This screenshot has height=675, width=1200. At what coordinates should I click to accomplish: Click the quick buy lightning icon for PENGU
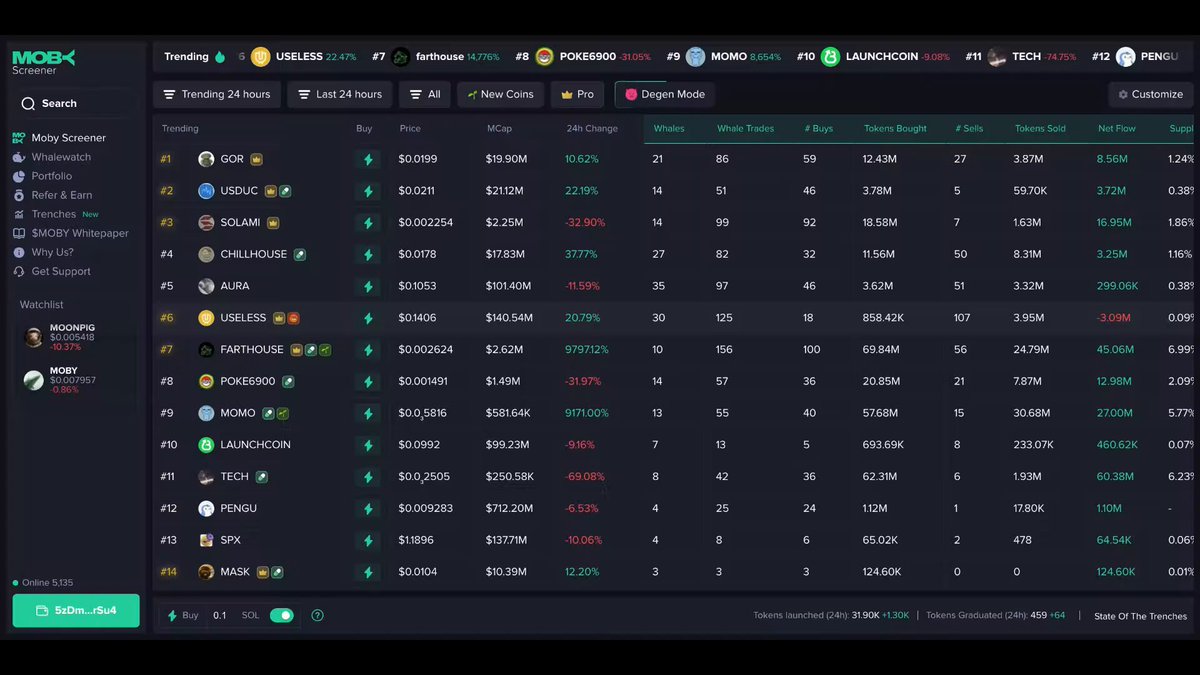click(368, 508)
